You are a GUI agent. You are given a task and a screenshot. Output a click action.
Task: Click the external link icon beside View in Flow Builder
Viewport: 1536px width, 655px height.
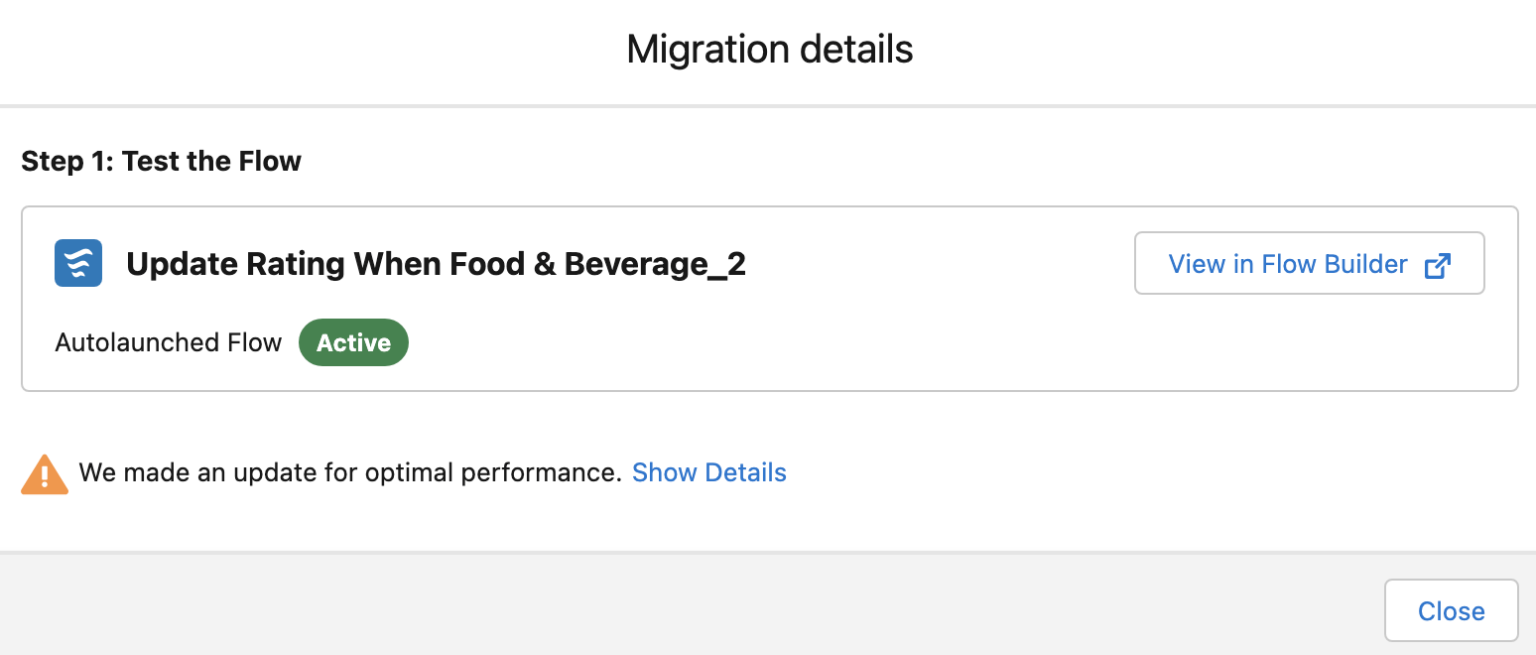coord(1438,264)
